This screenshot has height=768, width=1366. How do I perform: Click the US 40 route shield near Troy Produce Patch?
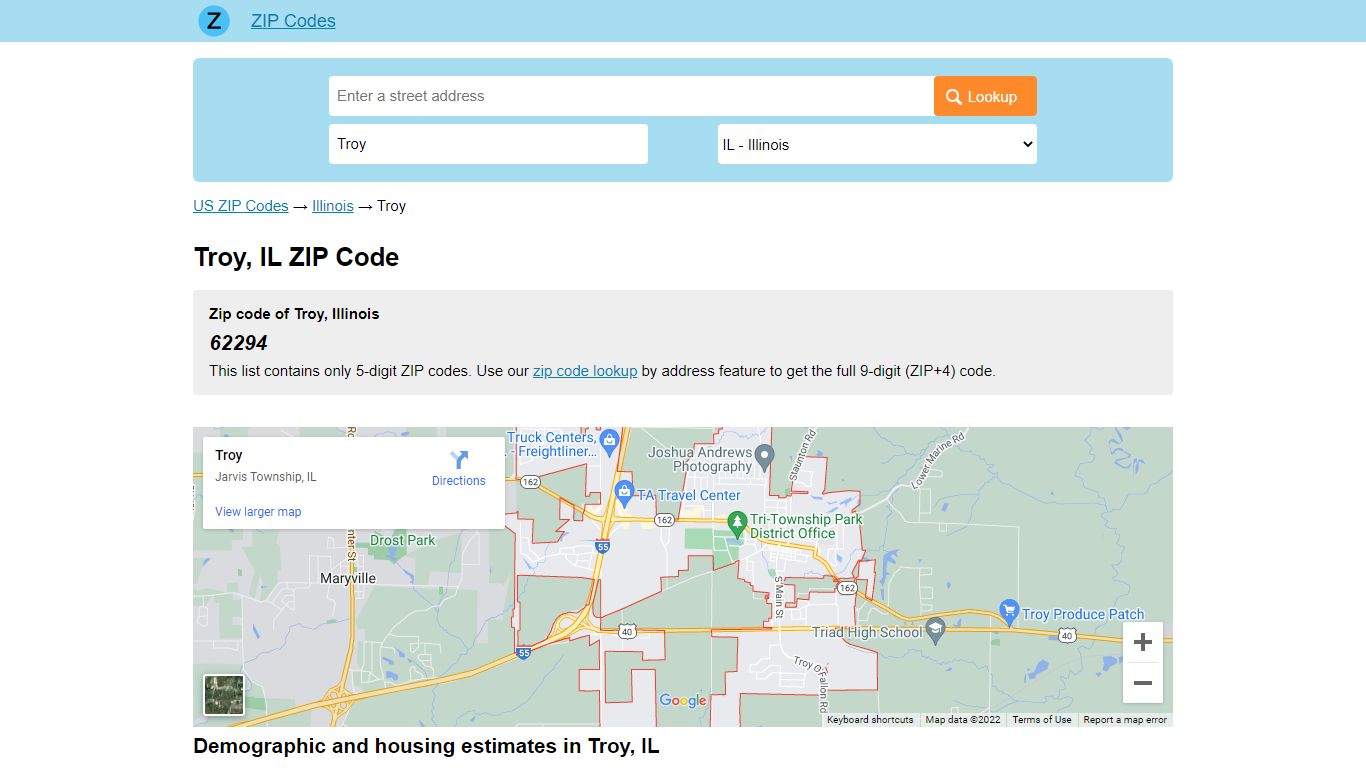1067,636
